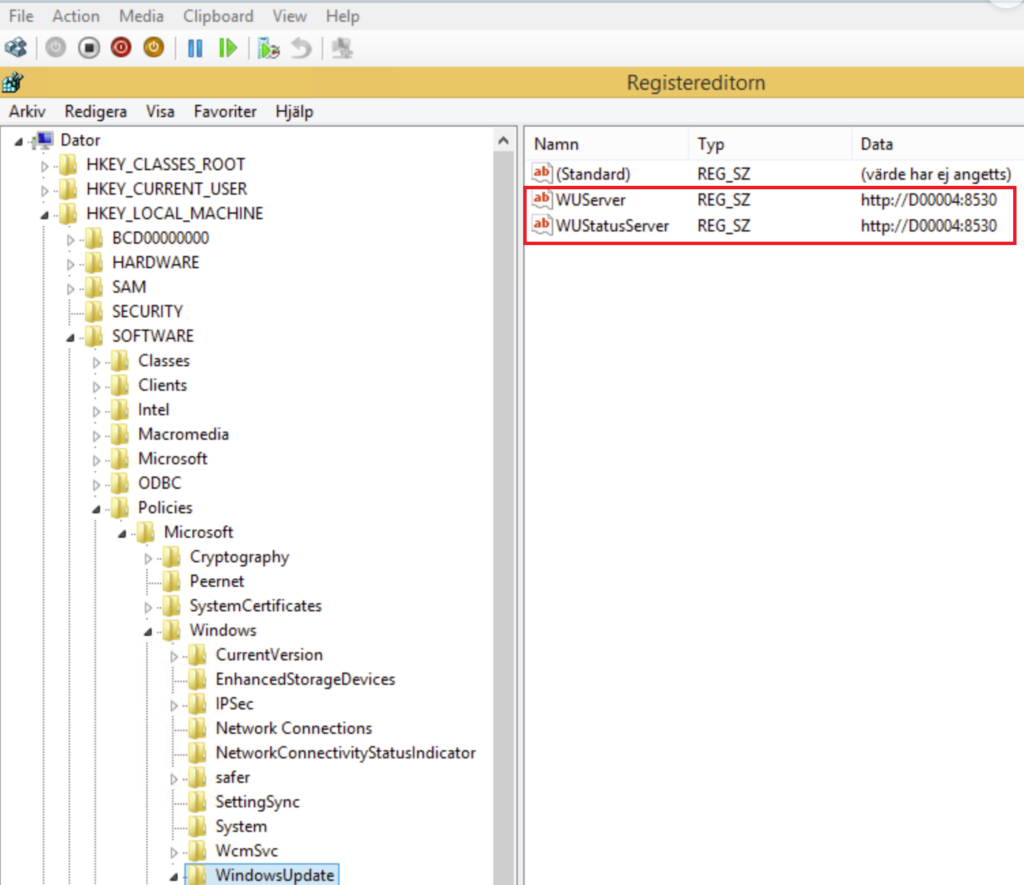Click the orange Save state icon

point(153,48)
